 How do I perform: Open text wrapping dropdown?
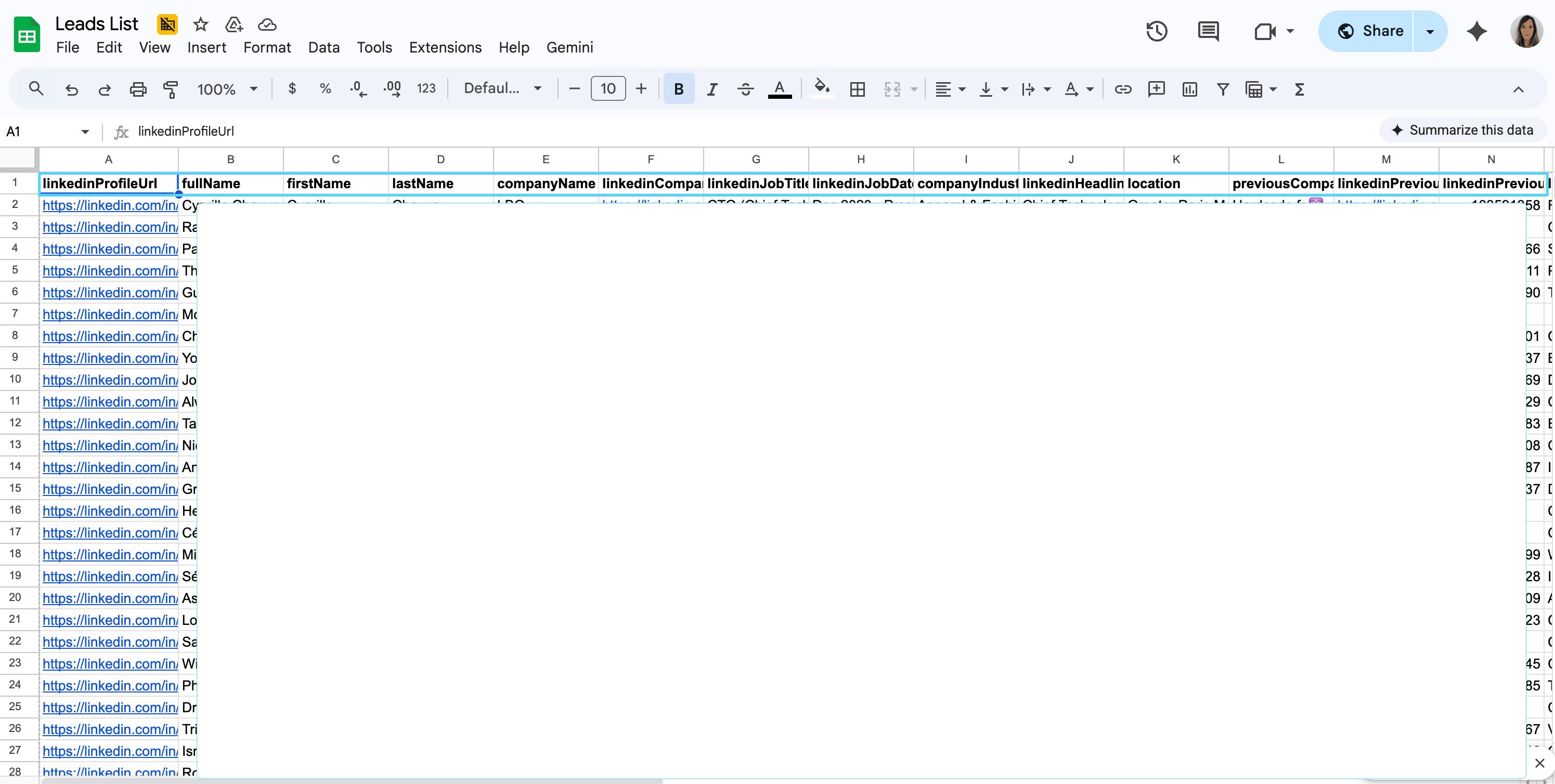click(1036, 89)
